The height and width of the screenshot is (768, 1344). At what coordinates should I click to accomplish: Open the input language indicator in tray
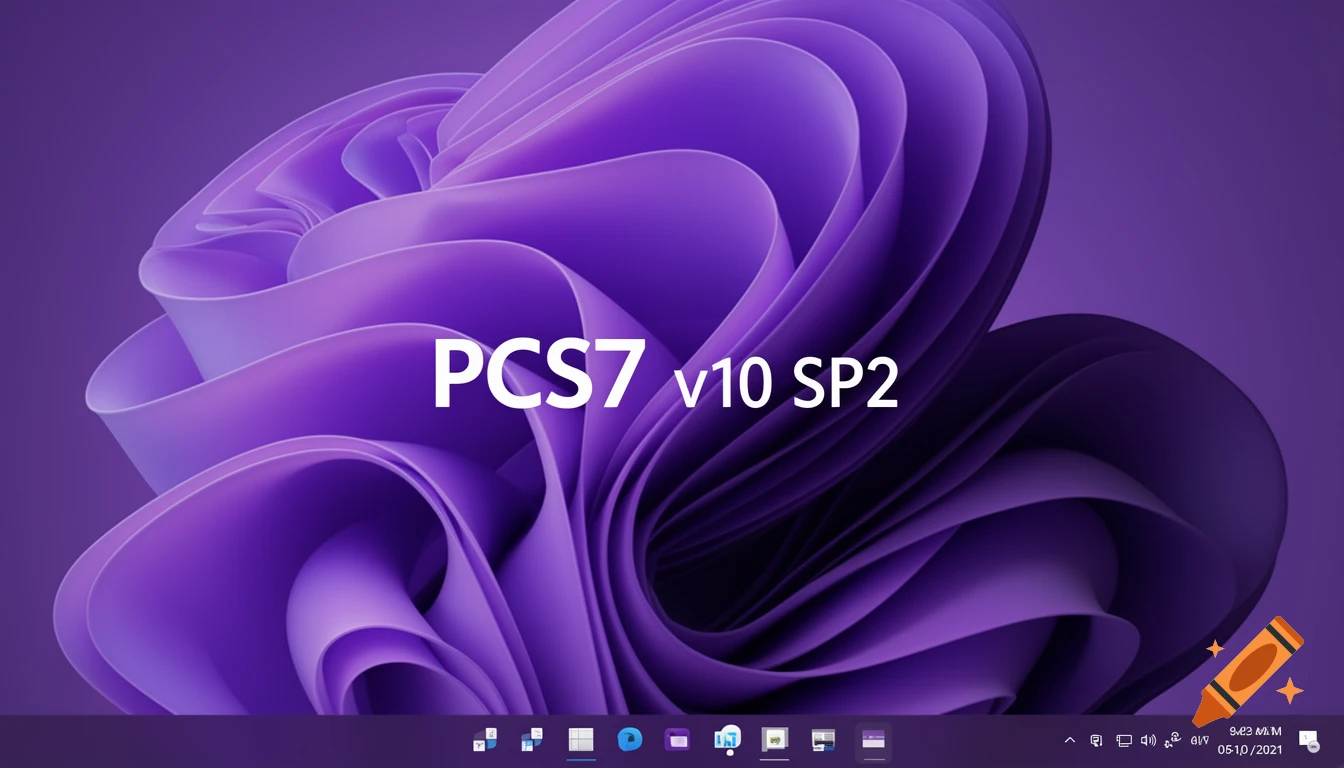1200,741
